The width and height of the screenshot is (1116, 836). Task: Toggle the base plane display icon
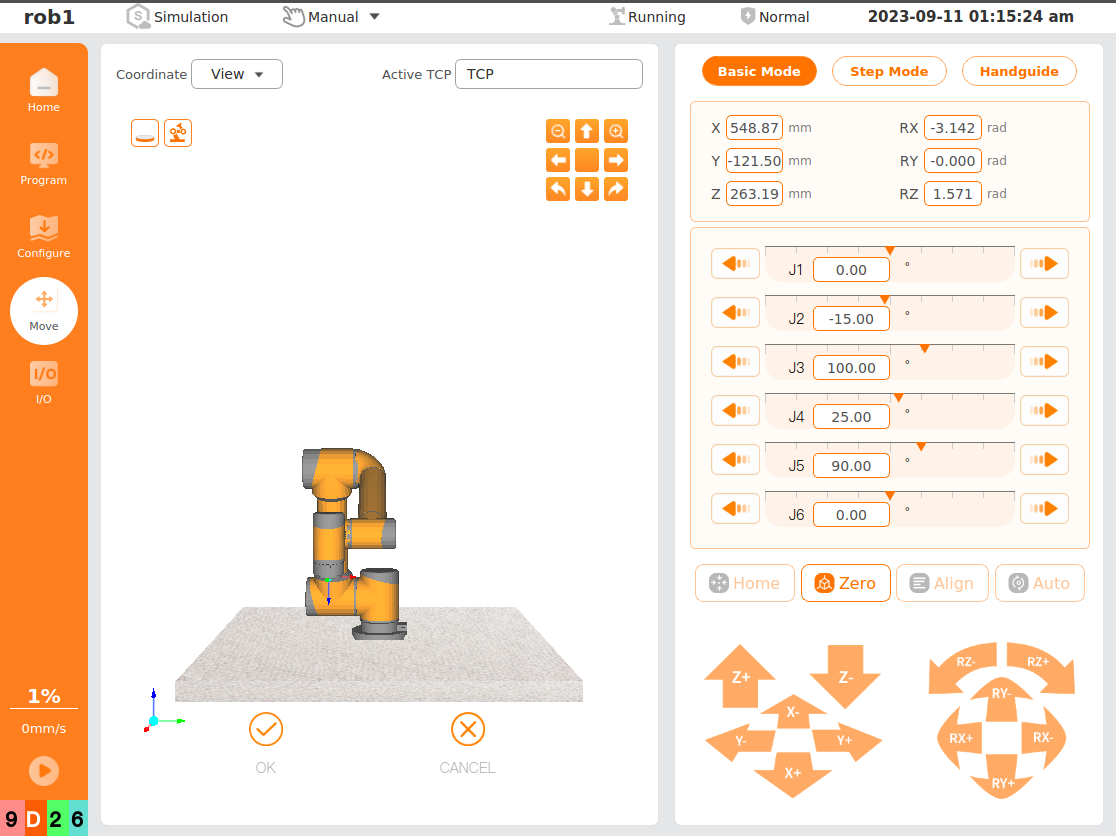(x=145, y=133)
